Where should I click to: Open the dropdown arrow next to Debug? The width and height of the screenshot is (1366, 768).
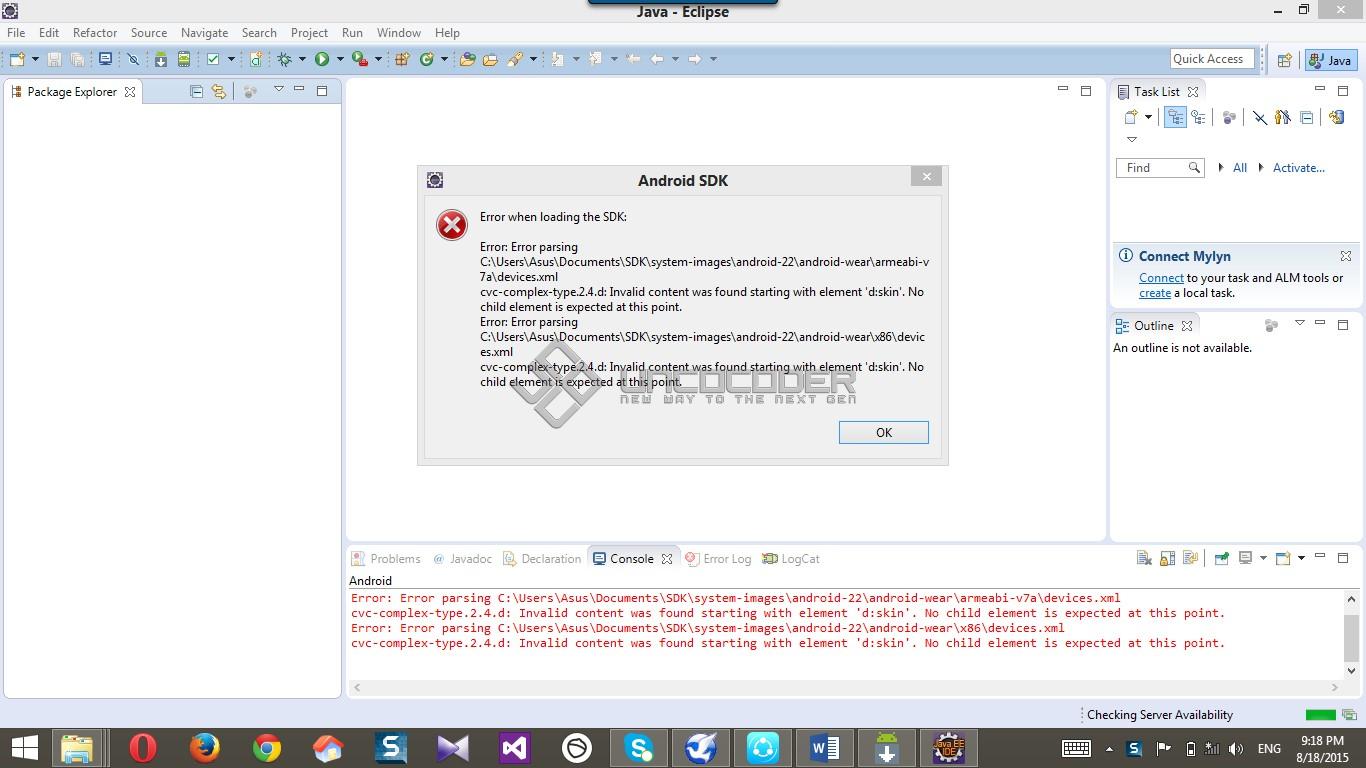(x=302, y=59)
